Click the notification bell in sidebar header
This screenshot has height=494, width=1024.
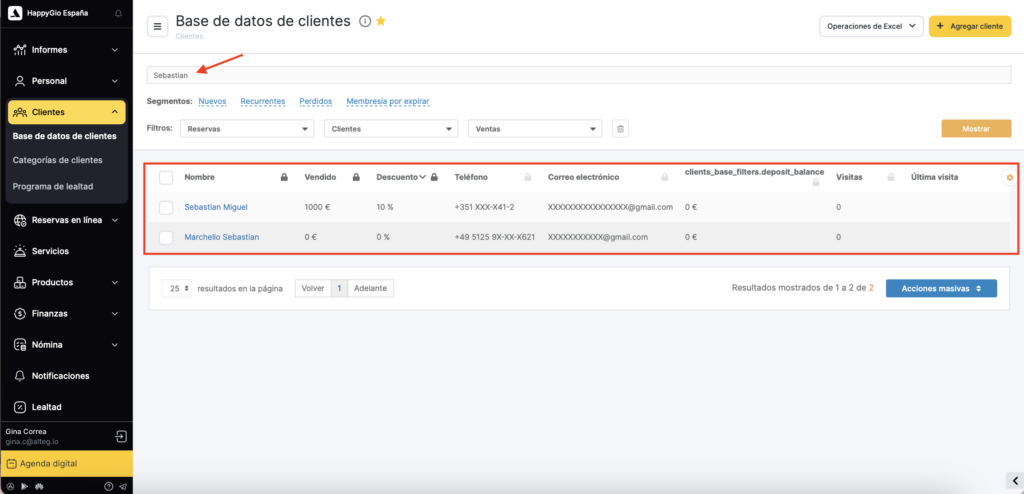pos(119,14)
